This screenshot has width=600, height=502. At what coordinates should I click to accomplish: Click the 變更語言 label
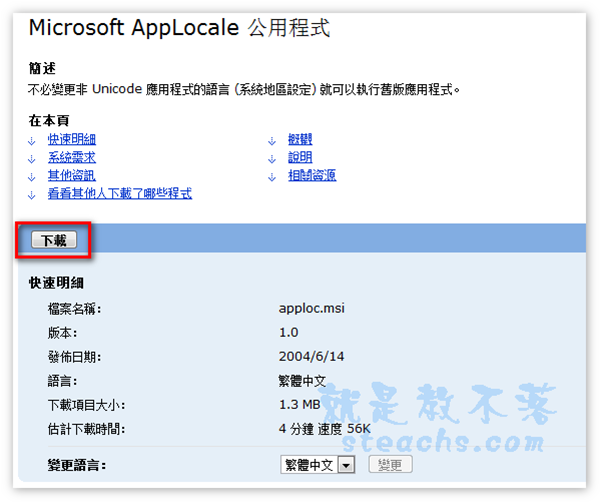77,465
